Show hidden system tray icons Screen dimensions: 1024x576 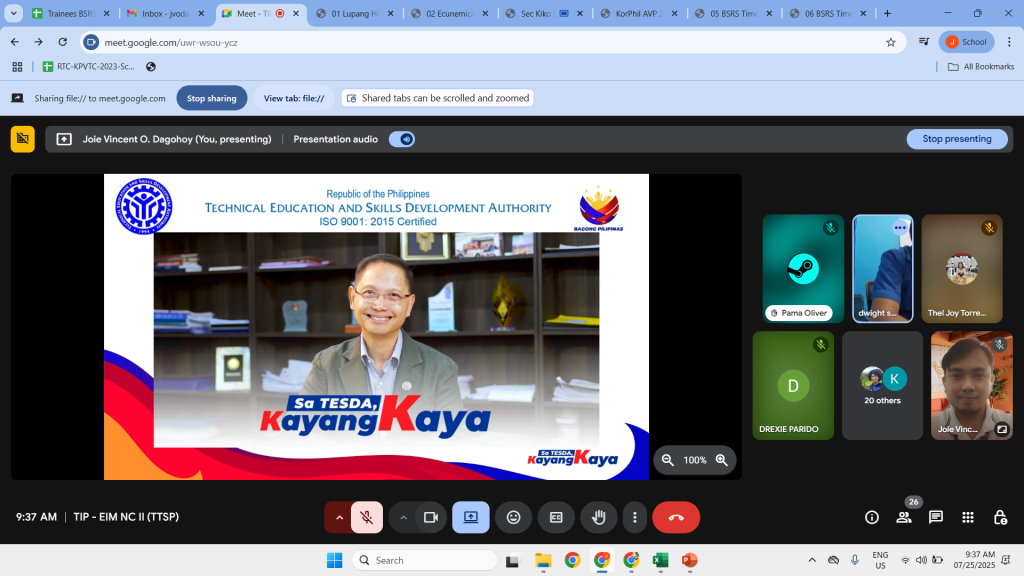click(x=812, y=560)
